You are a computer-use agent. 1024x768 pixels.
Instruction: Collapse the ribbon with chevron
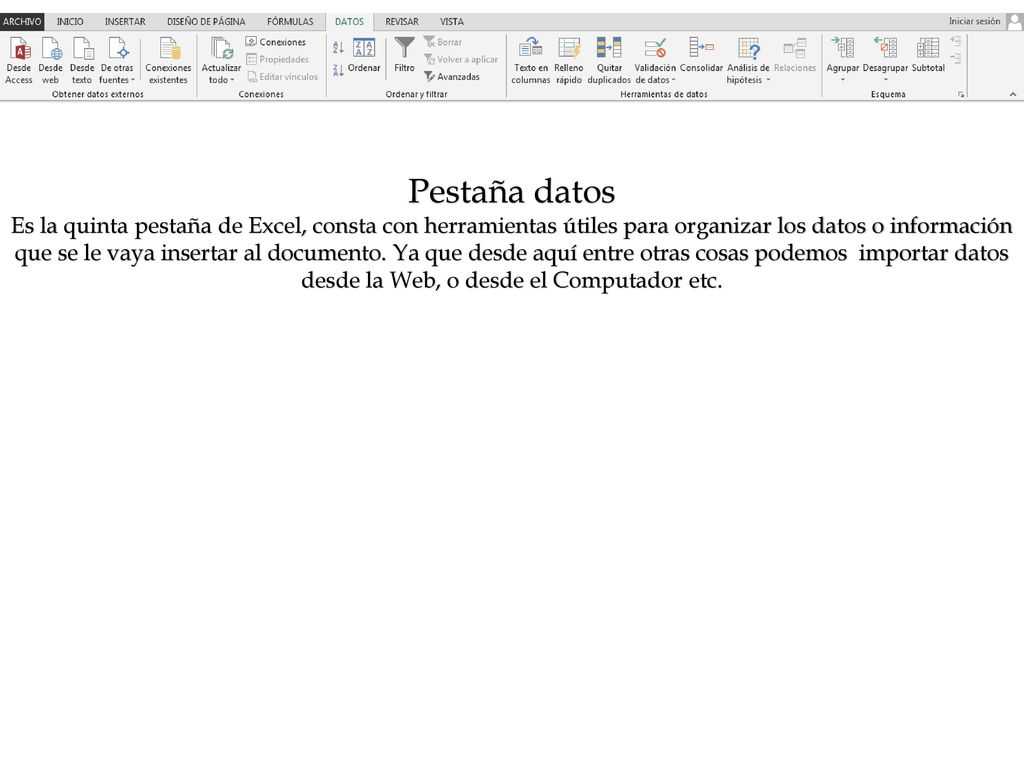click(x=1013, y=94)
